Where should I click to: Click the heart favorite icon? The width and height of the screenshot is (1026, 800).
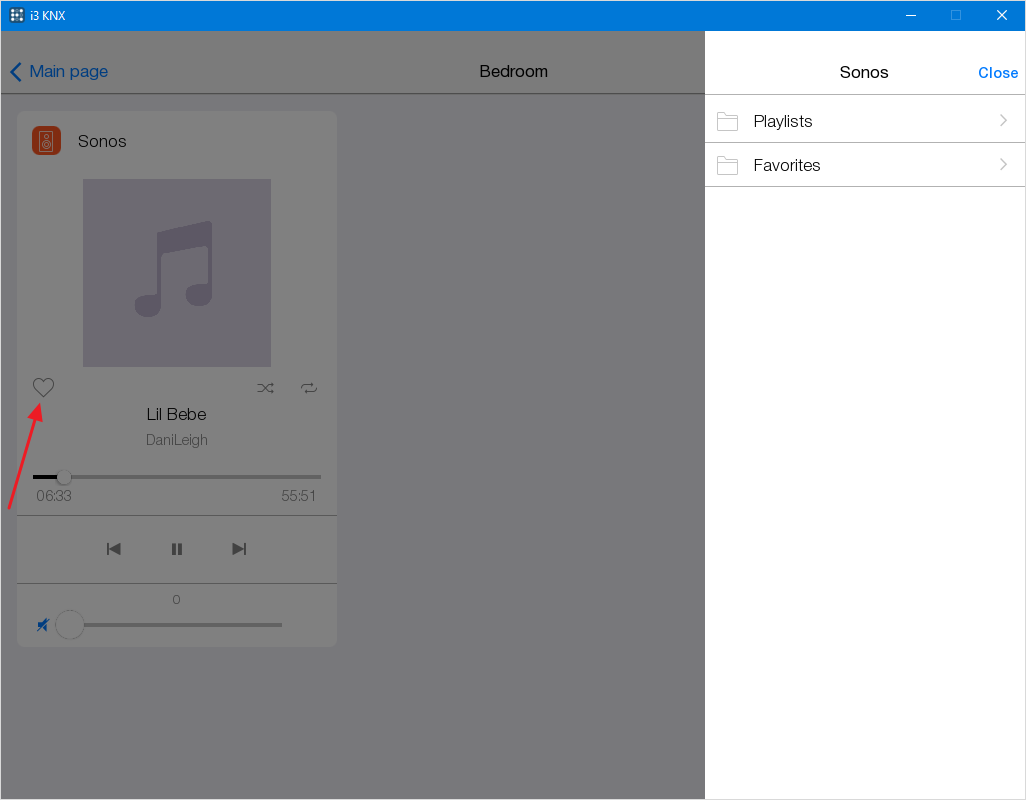point(43,388)
